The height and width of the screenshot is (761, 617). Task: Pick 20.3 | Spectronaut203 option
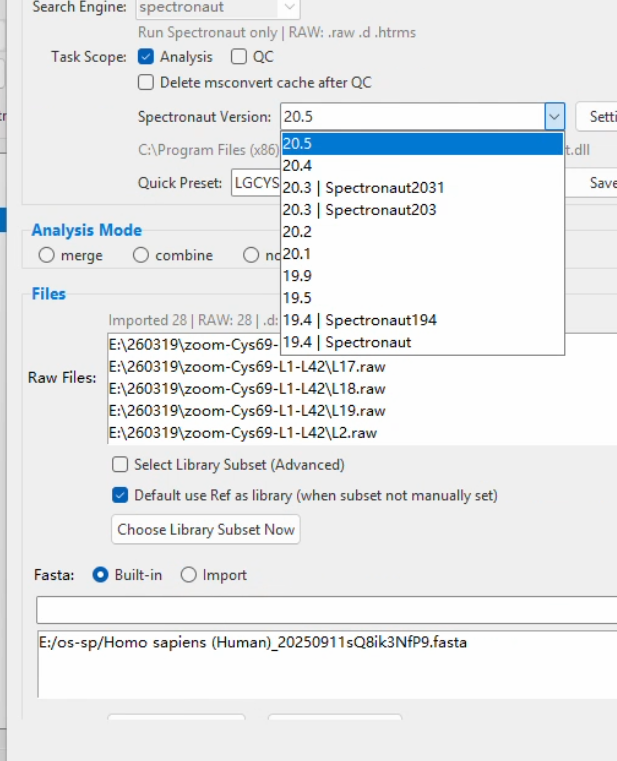422,210
